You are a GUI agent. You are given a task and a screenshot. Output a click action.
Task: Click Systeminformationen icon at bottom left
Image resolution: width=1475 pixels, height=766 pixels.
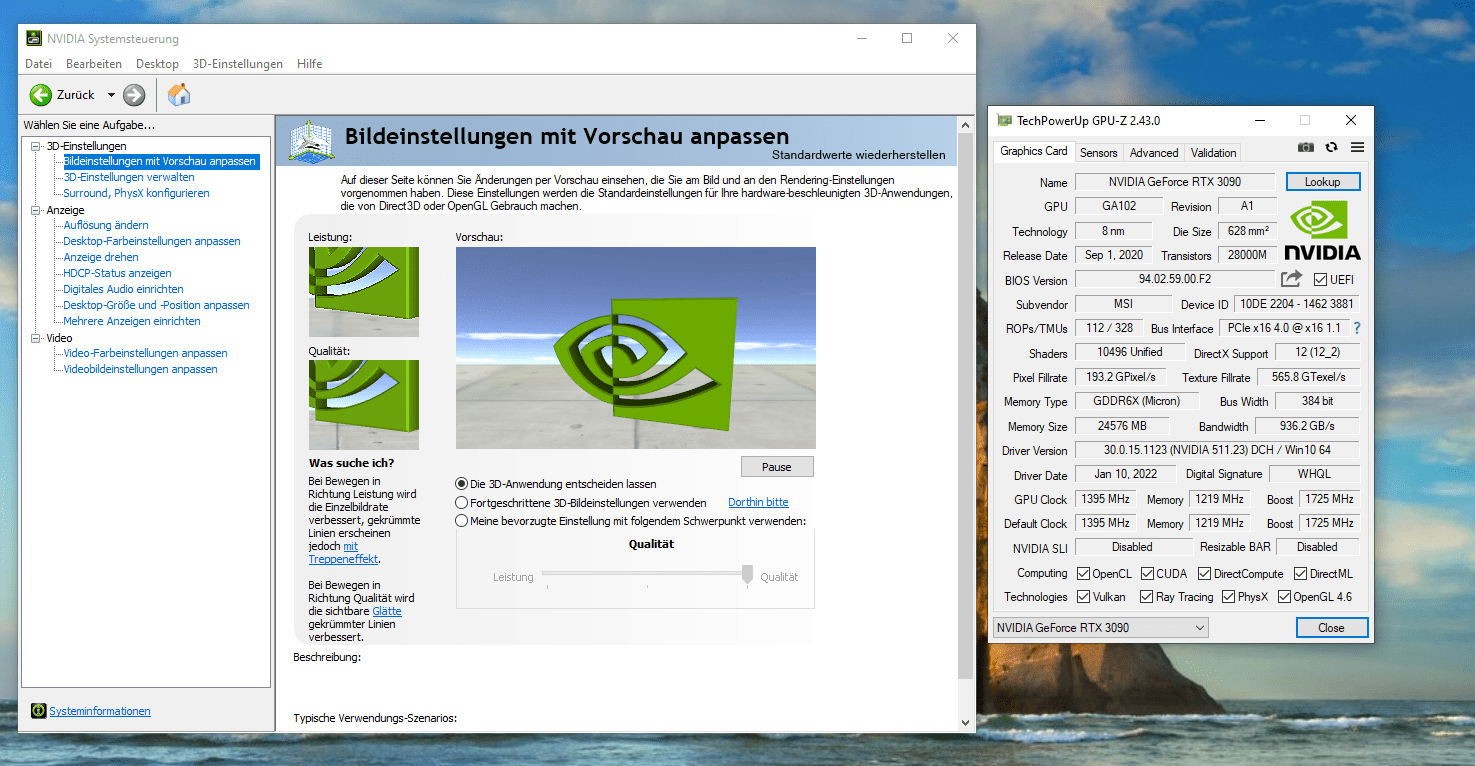tap(39, 711)
